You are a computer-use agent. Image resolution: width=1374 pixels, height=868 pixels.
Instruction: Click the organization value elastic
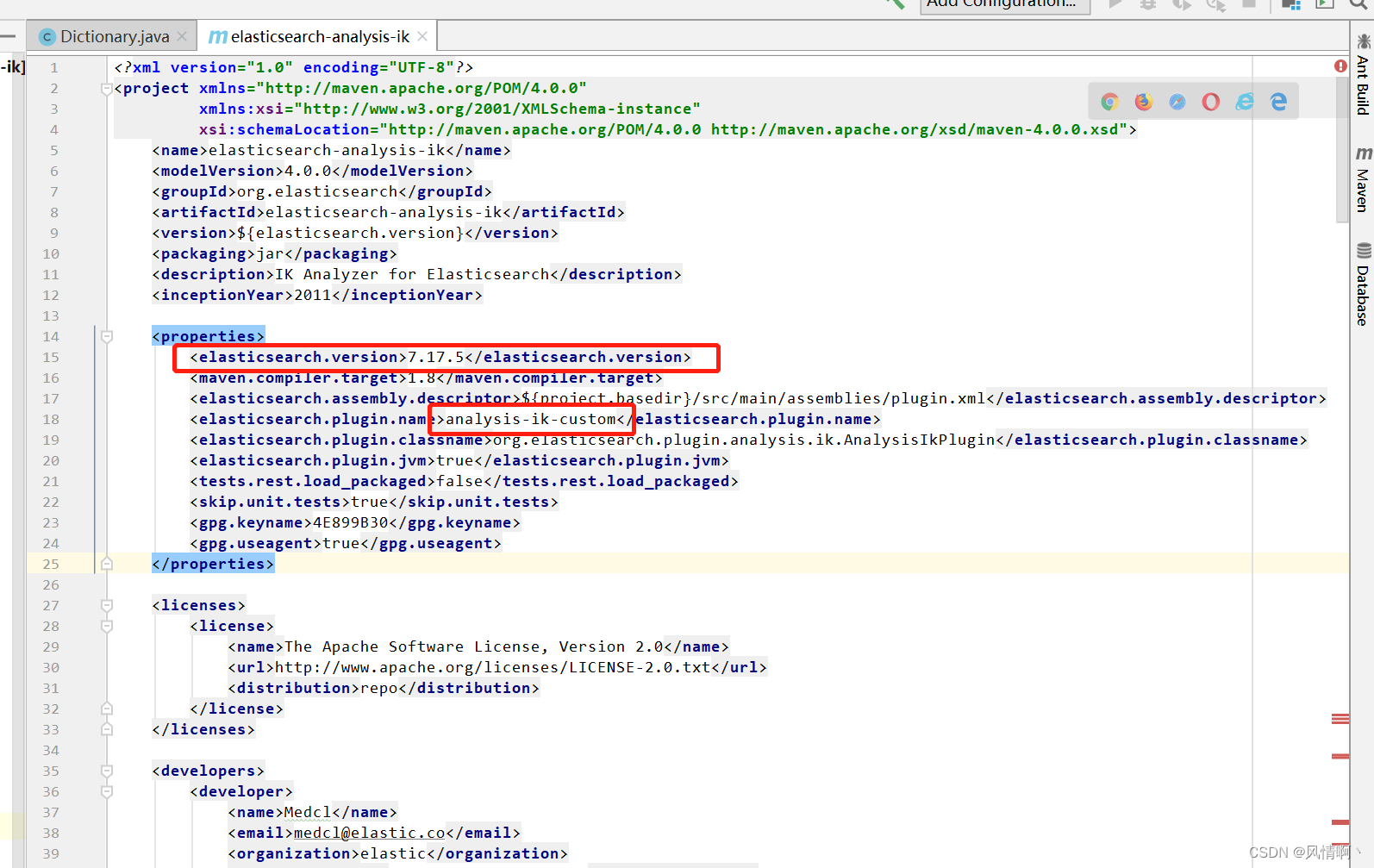393,853
